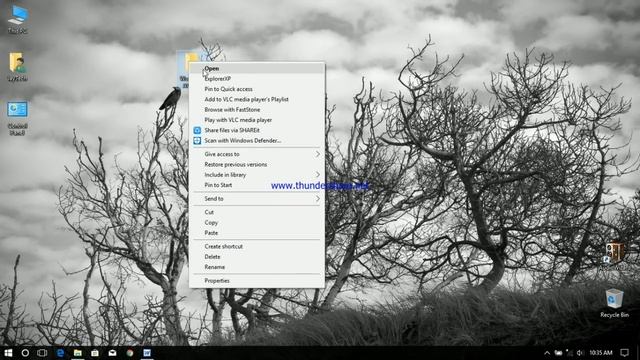The height and width of the screenshot is (360, 640).
Task: Select the speaker app desktop shortcut
Action: click(614, 254)
